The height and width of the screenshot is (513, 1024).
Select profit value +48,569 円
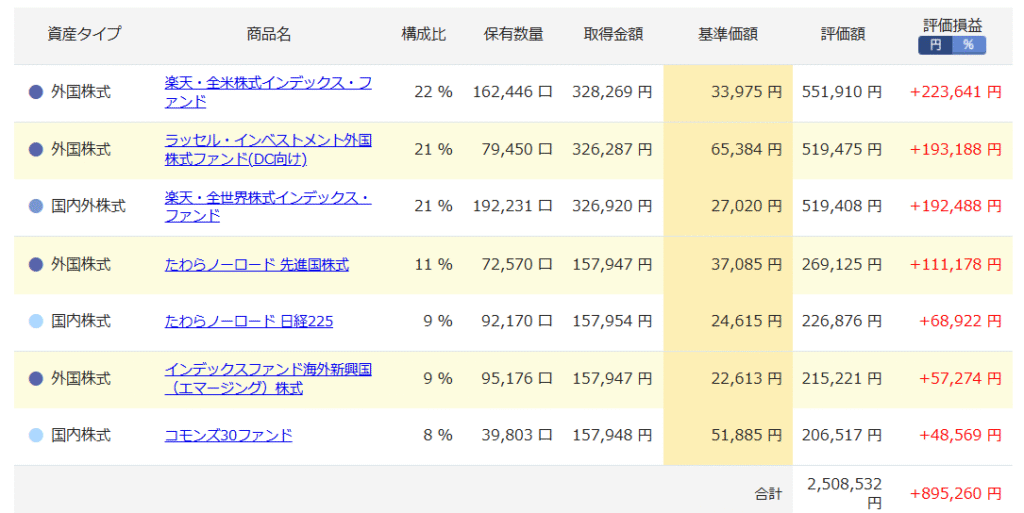point(961,435)
